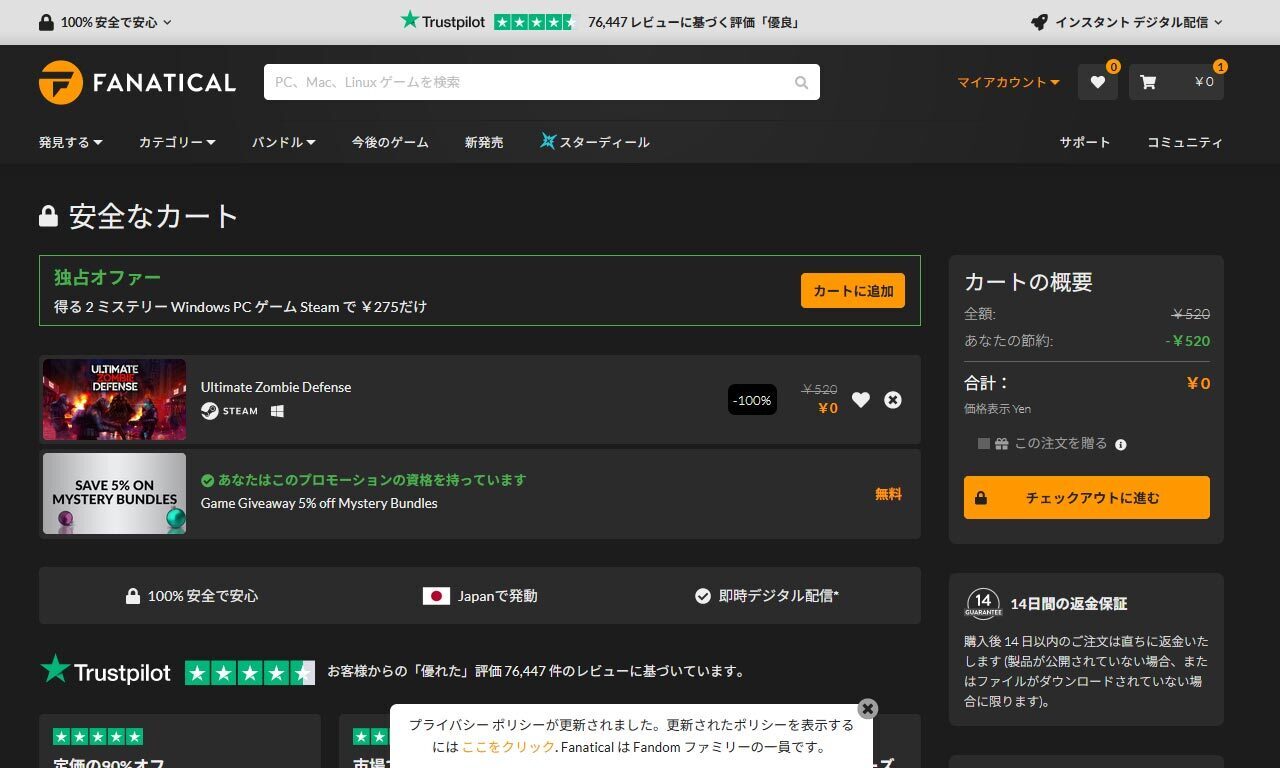Click Game Giveaway 5% off Mystery Bundles text

click(319, 503)
